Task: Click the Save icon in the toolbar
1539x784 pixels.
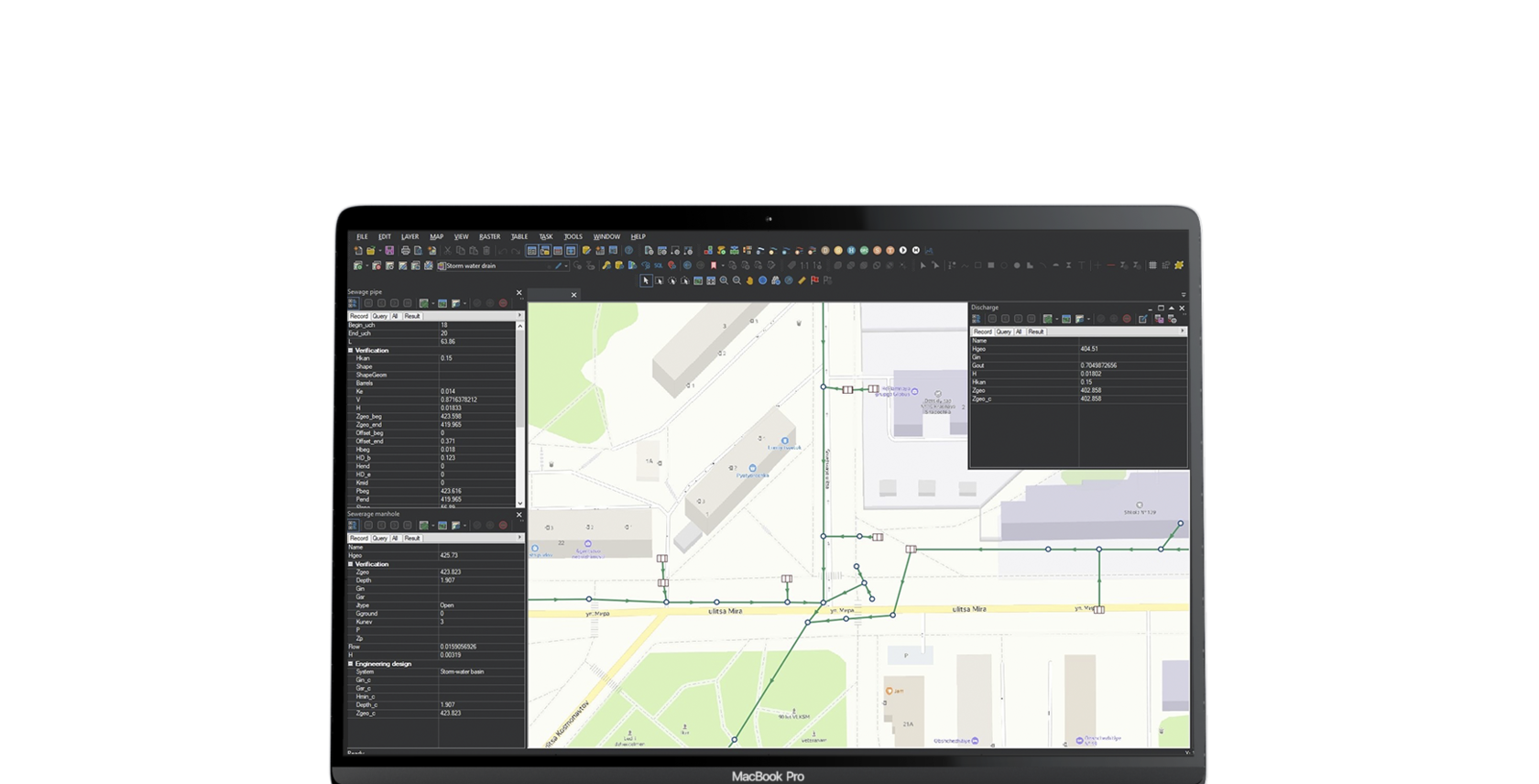Action: point(389,250)
